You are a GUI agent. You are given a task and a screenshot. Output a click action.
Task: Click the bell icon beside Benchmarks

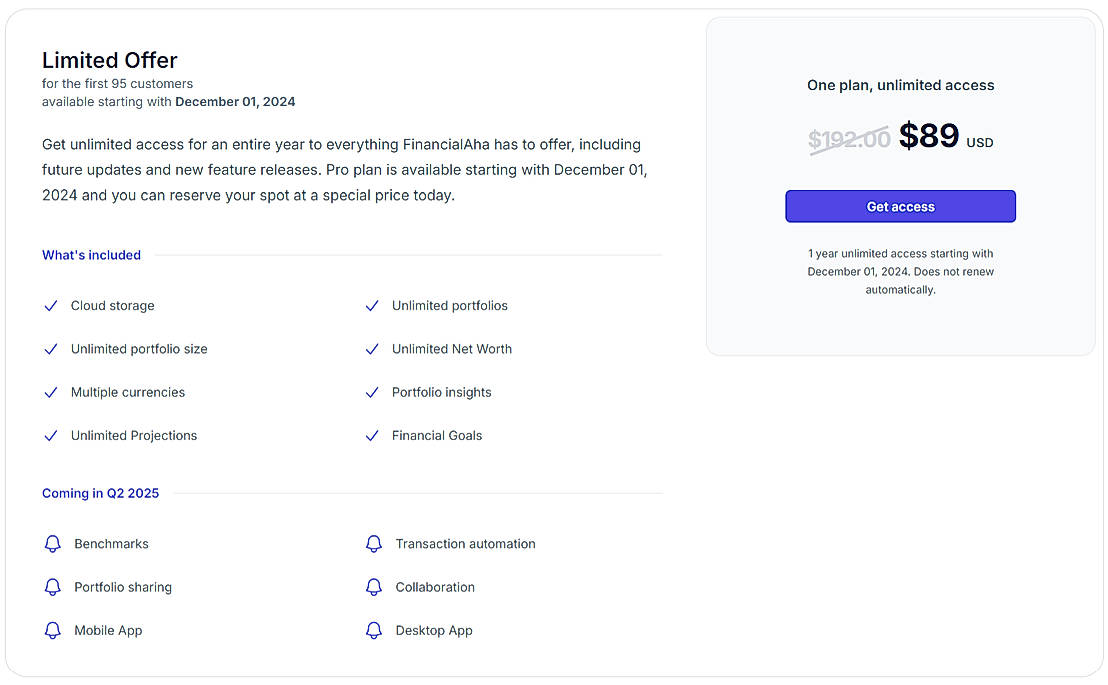53,544
